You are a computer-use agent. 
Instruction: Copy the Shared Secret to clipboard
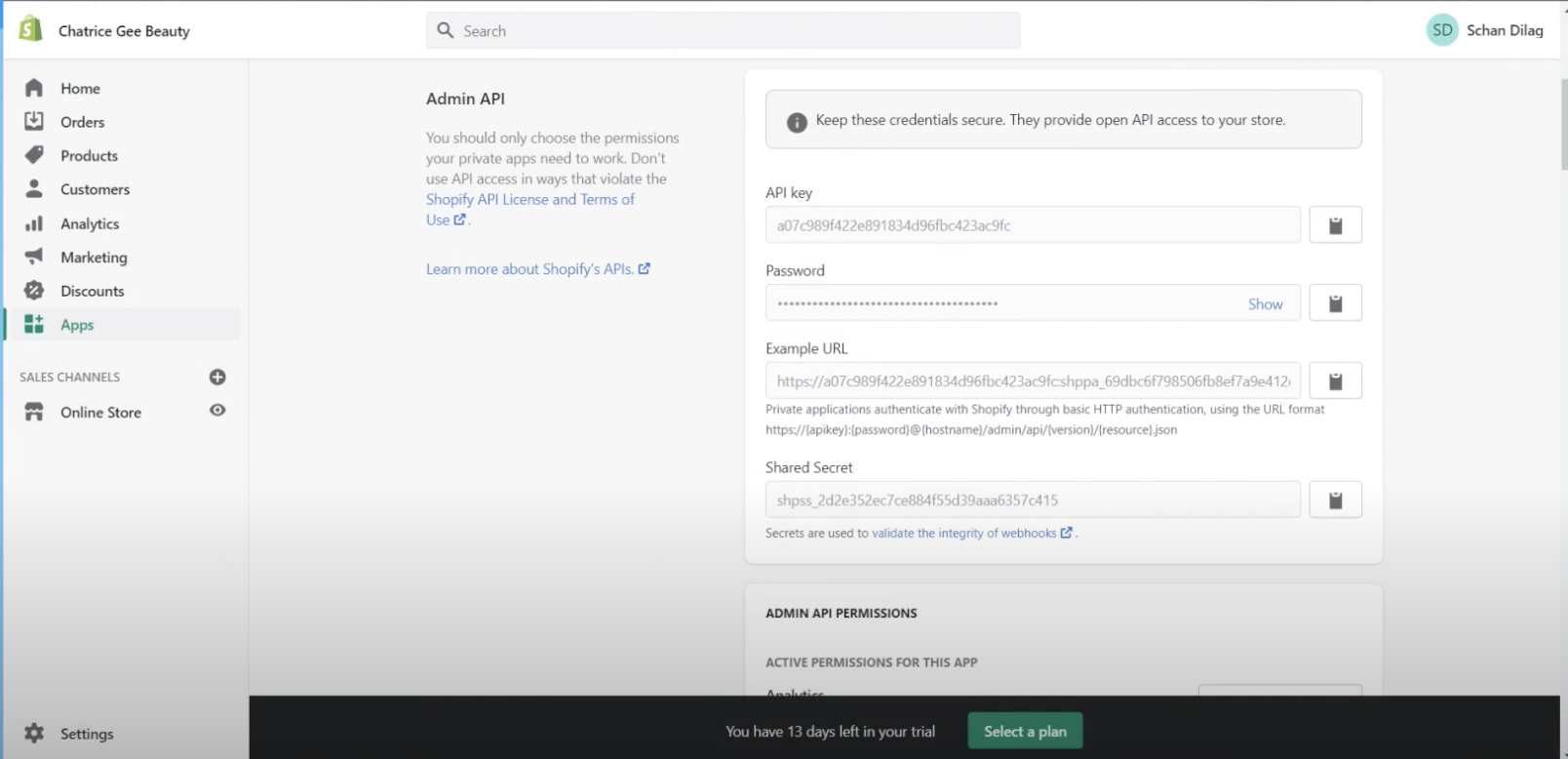point(1335,499)
